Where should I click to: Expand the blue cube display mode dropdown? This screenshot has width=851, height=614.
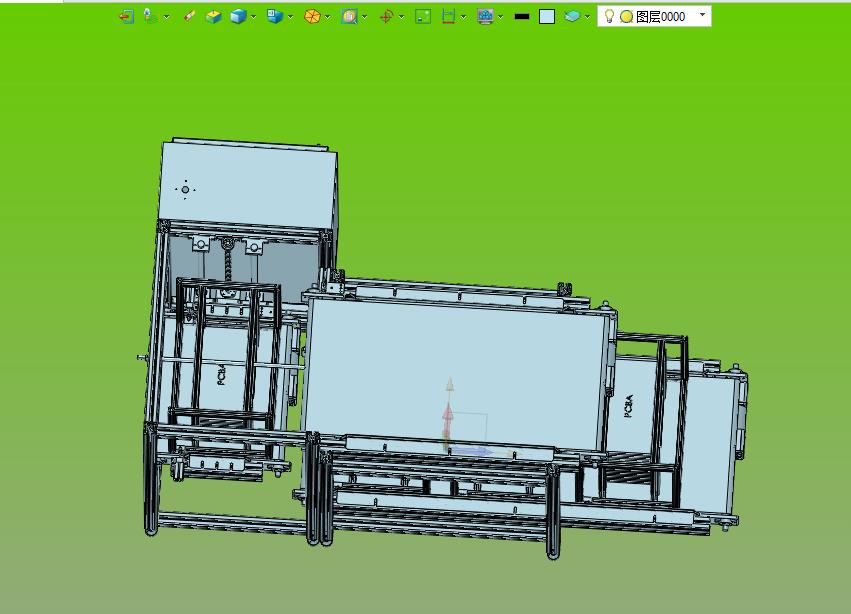pyautogui.click(x=253, y=17)
